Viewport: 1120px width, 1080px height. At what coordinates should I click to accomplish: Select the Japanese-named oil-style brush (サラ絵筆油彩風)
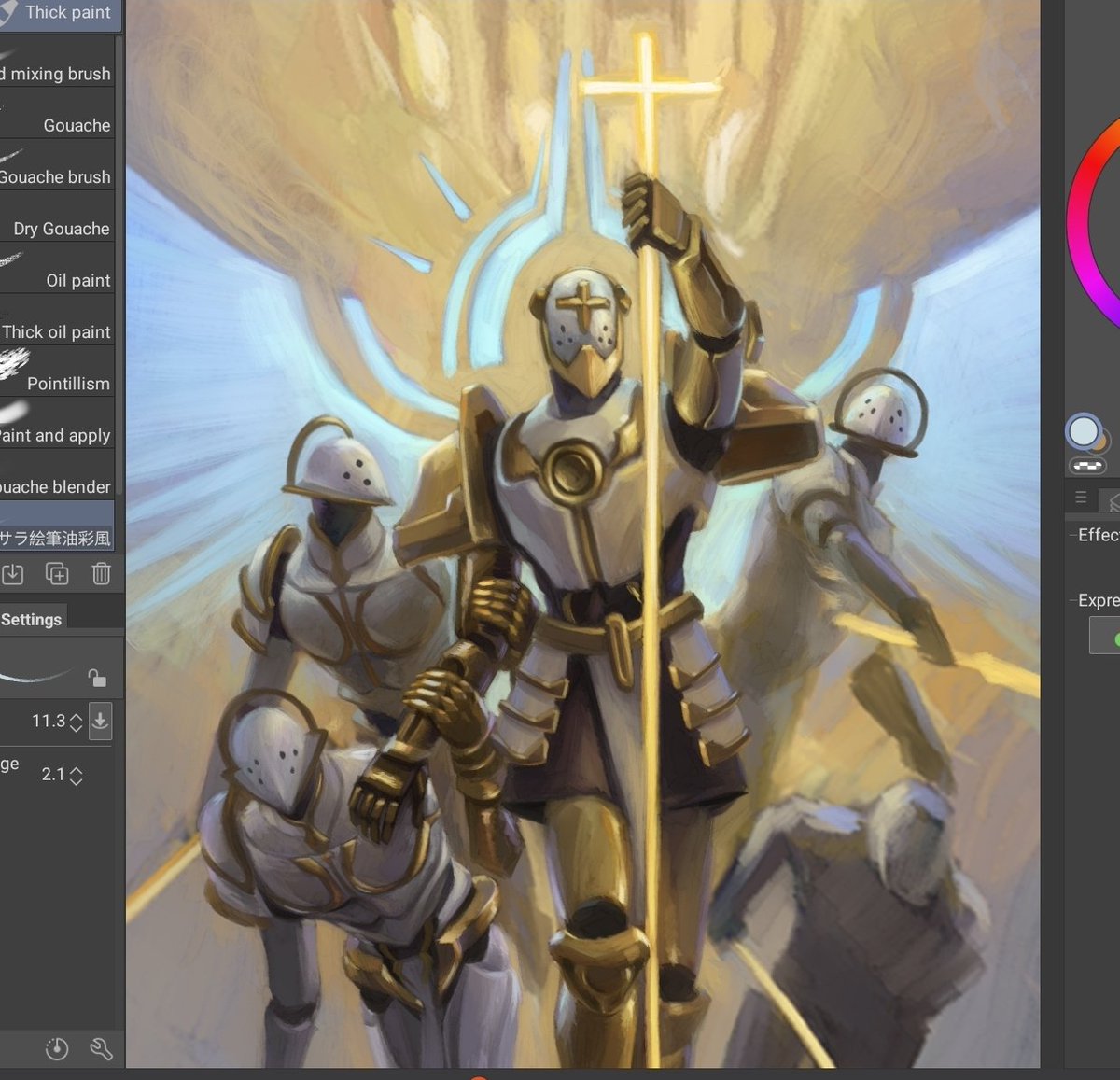[x=57, y=526]
